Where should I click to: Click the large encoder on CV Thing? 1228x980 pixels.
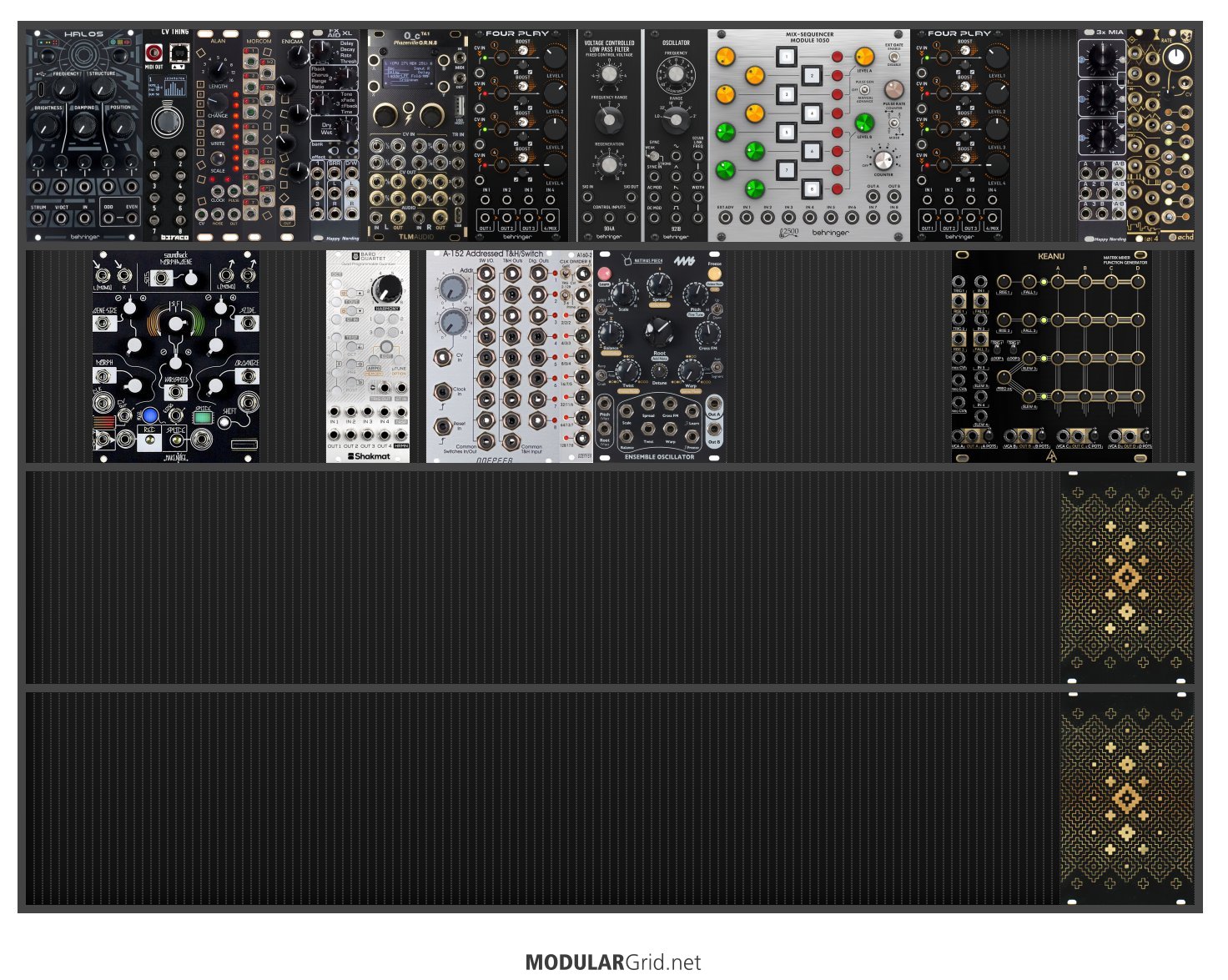point(168,122)
